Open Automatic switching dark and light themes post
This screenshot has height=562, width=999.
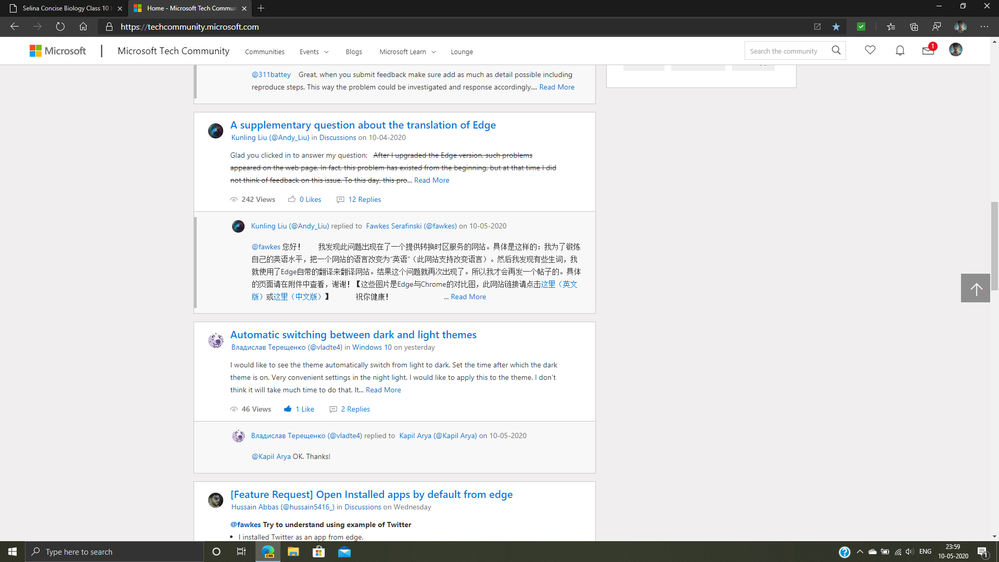pos(353,335)
